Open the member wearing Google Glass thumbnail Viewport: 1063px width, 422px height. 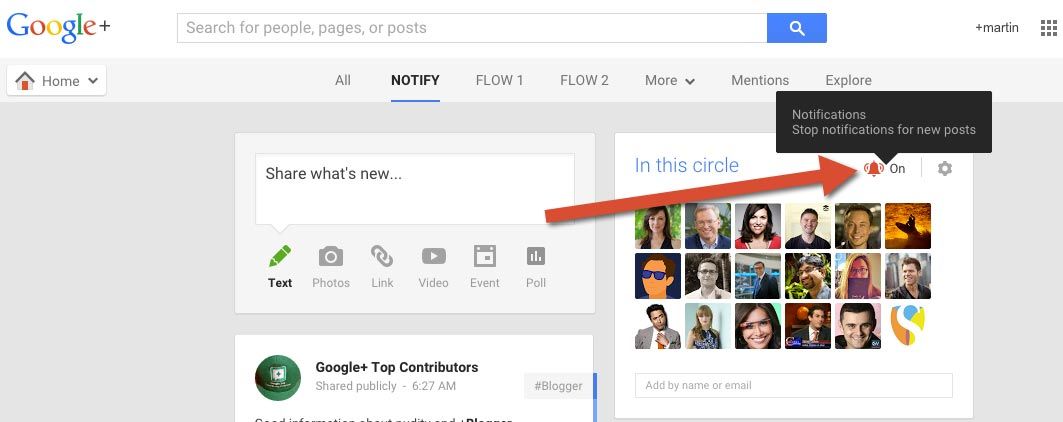click(758, 326)
